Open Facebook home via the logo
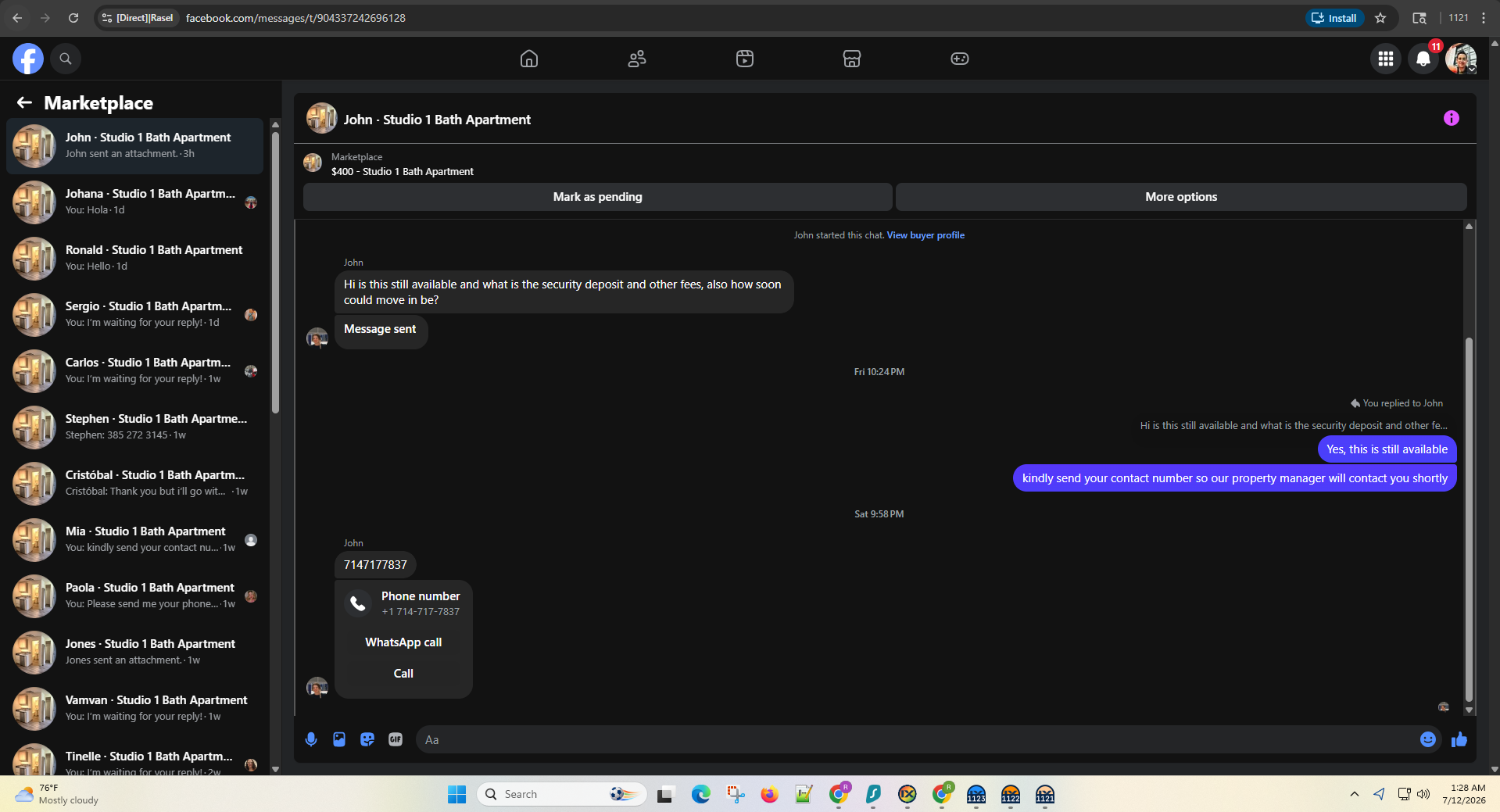The image size is (1500, 812). click(x=28, y=59)
